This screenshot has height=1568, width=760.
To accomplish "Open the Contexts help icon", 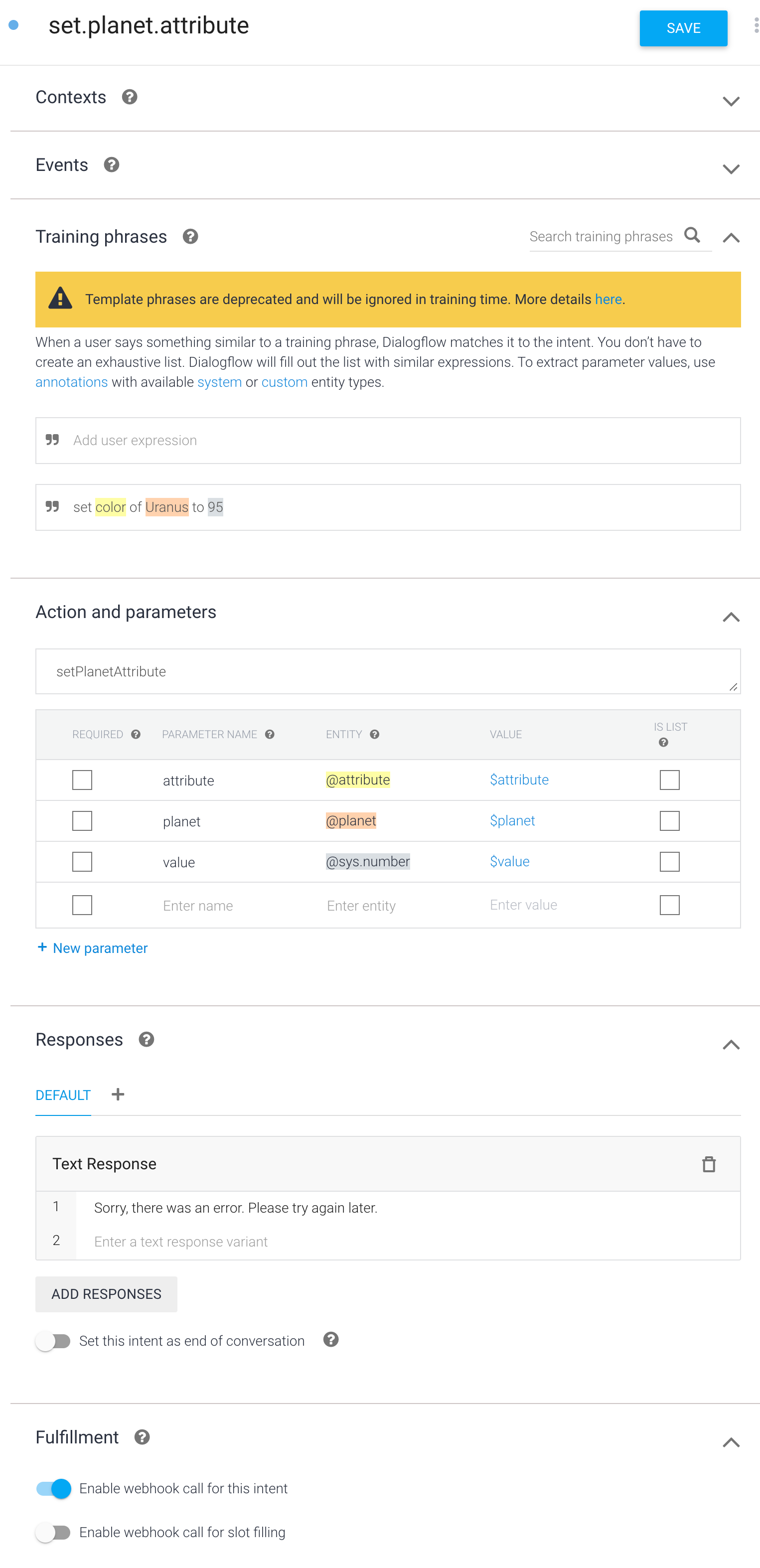I will 129,97.
